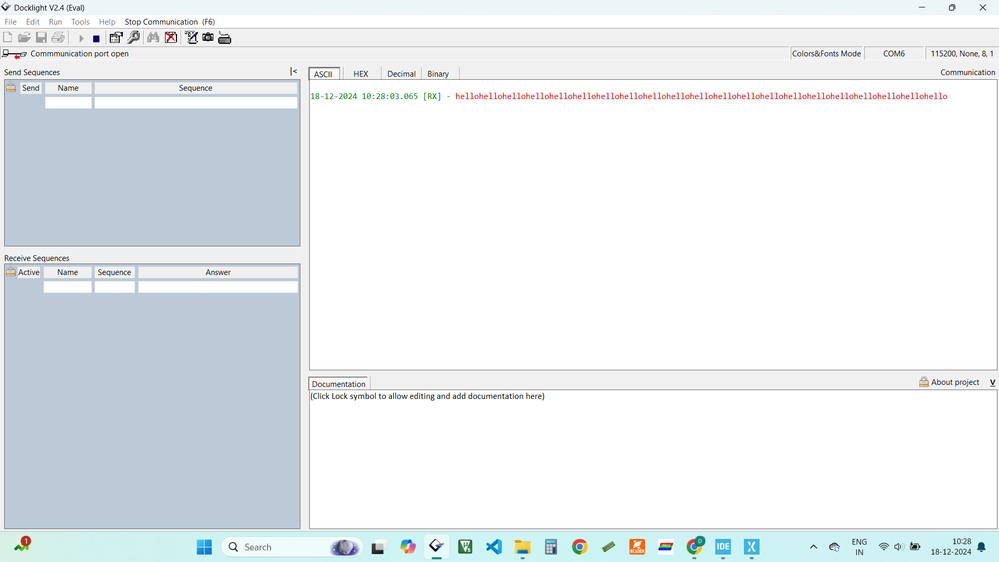Click Stop Communication (F6) in menu bar

click(x=169, y=22)
